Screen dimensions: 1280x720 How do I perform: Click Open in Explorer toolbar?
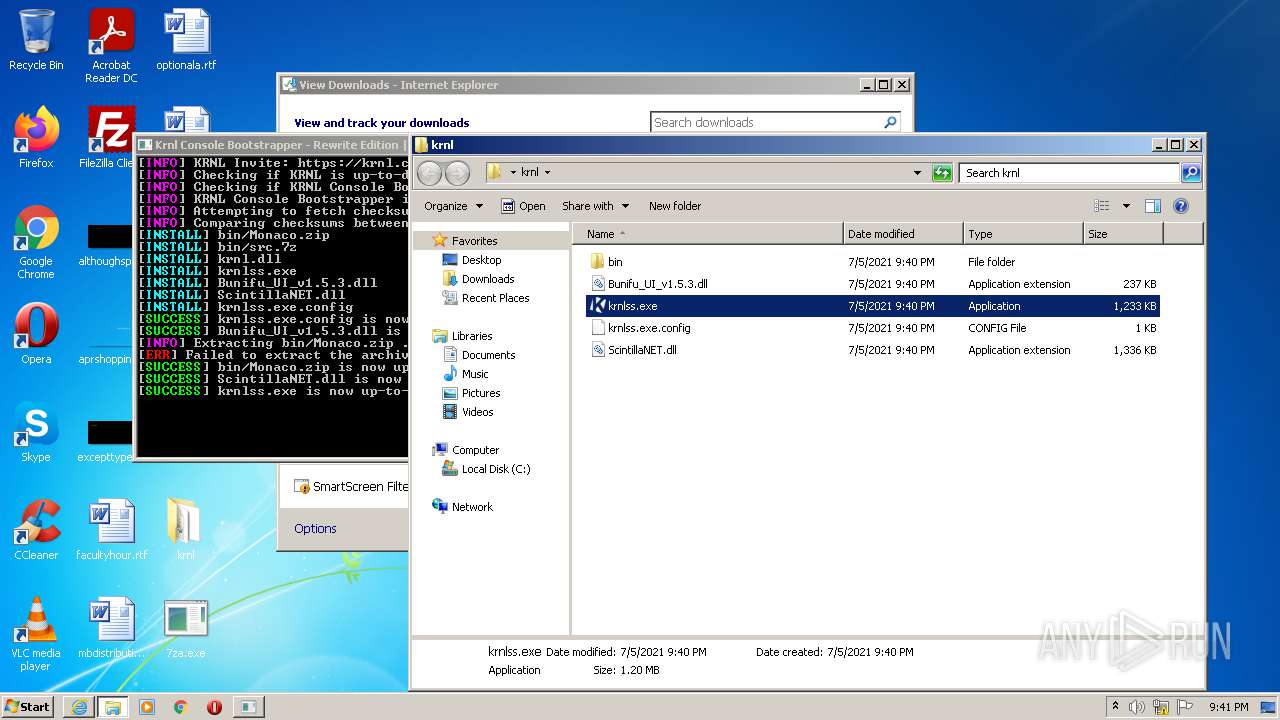523,206
